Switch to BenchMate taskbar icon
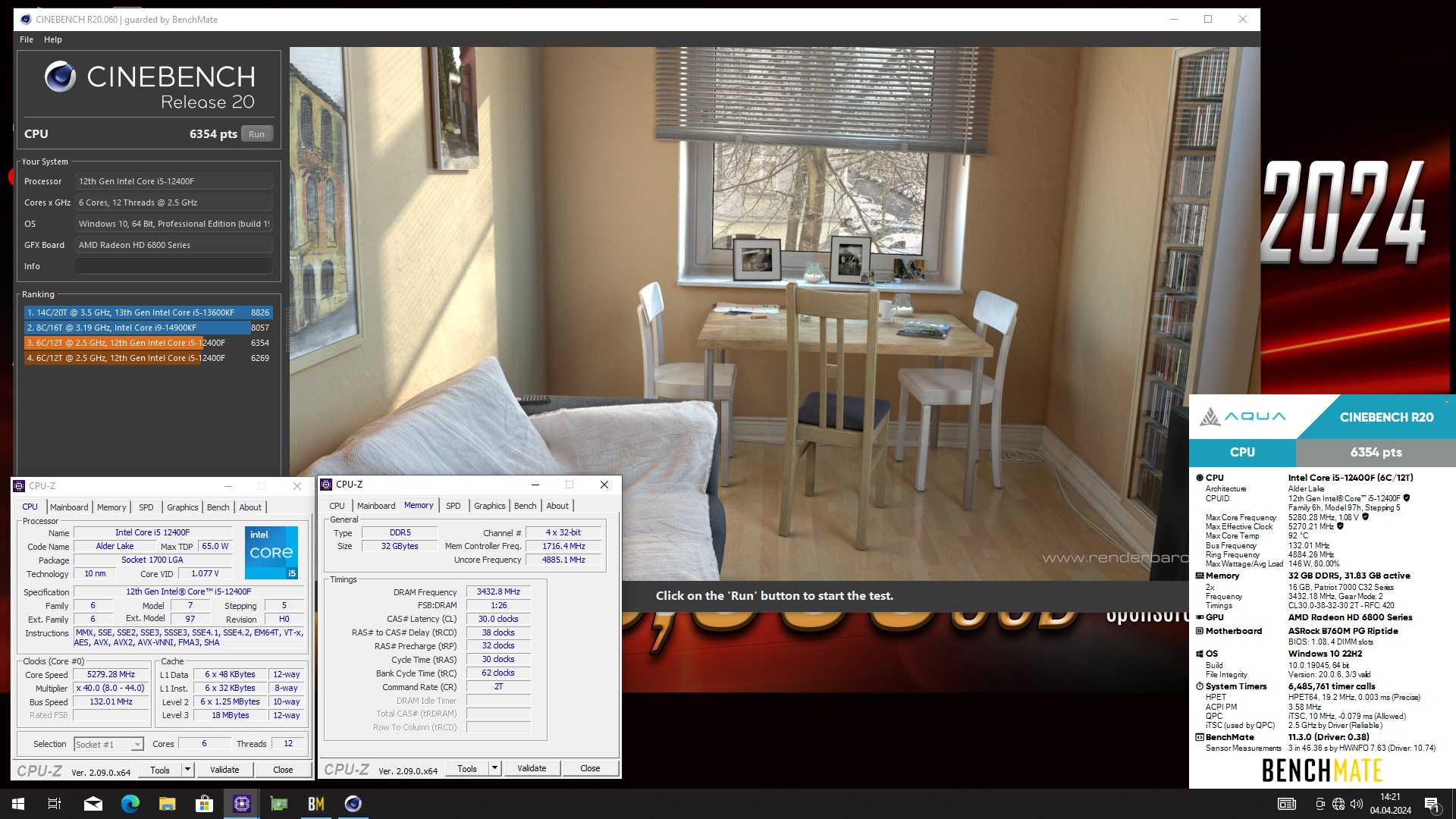This screenshot has width=1456, height=819. tap(316, 804)
